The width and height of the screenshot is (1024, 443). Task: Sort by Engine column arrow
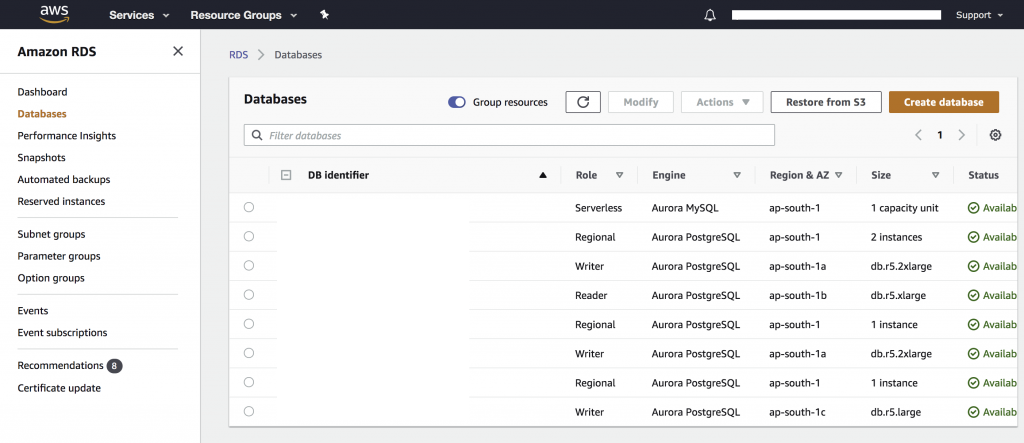click(x=737, y=175)
